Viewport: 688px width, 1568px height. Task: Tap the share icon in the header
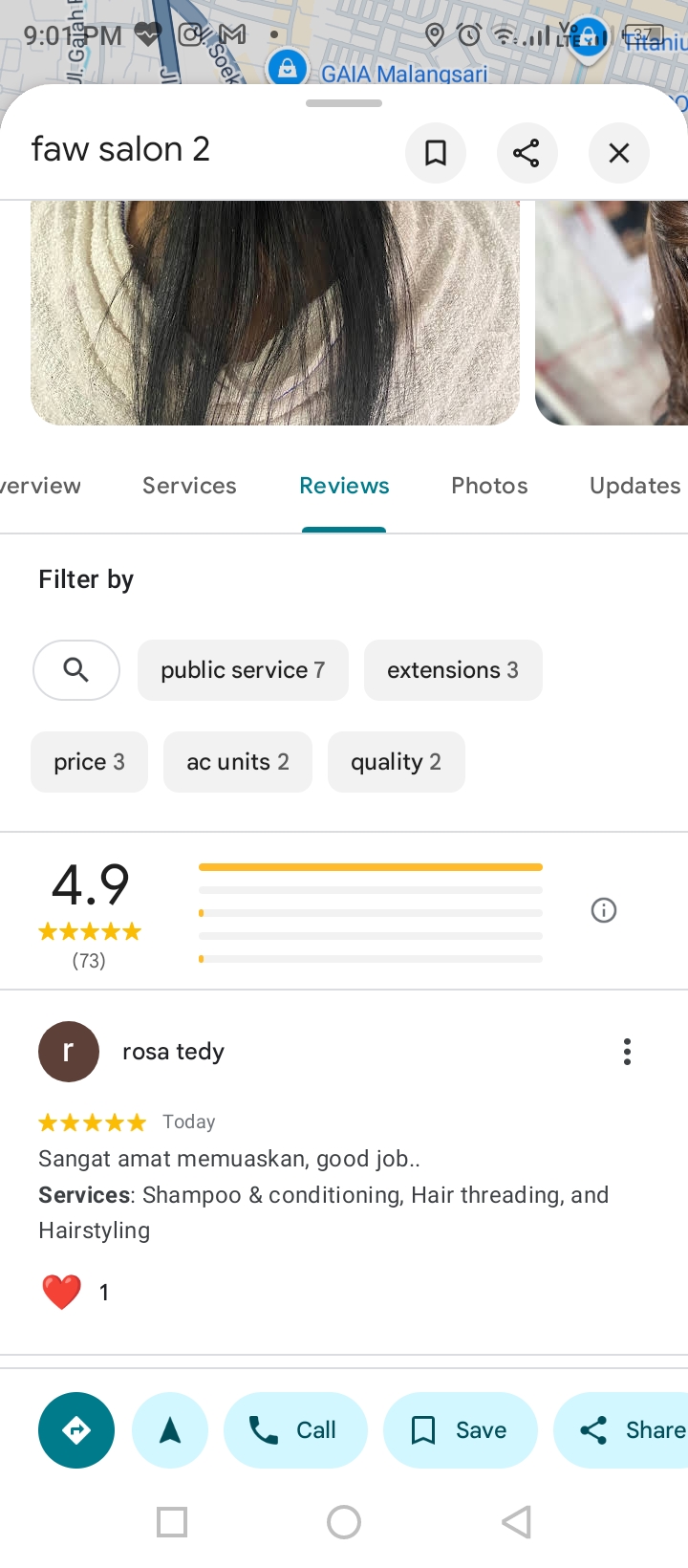(x=527, y=152)
